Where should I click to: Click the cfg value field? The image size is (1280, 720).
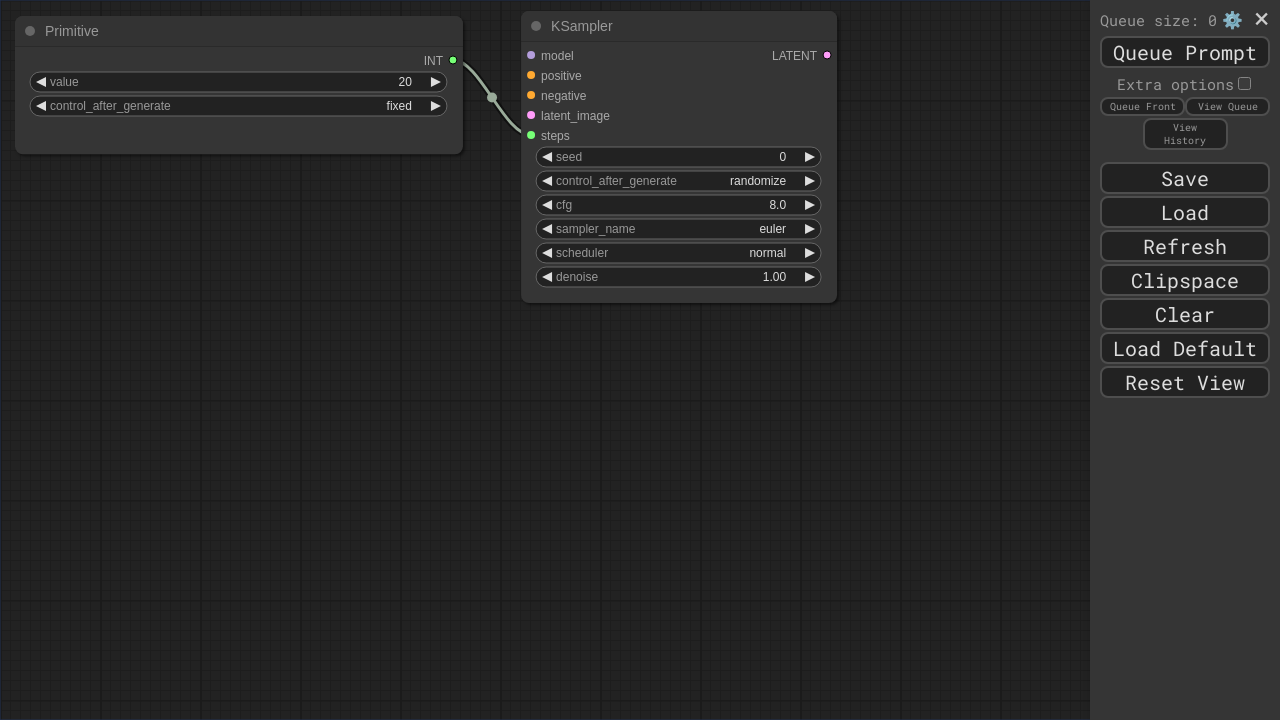click(x=678, y=205)
